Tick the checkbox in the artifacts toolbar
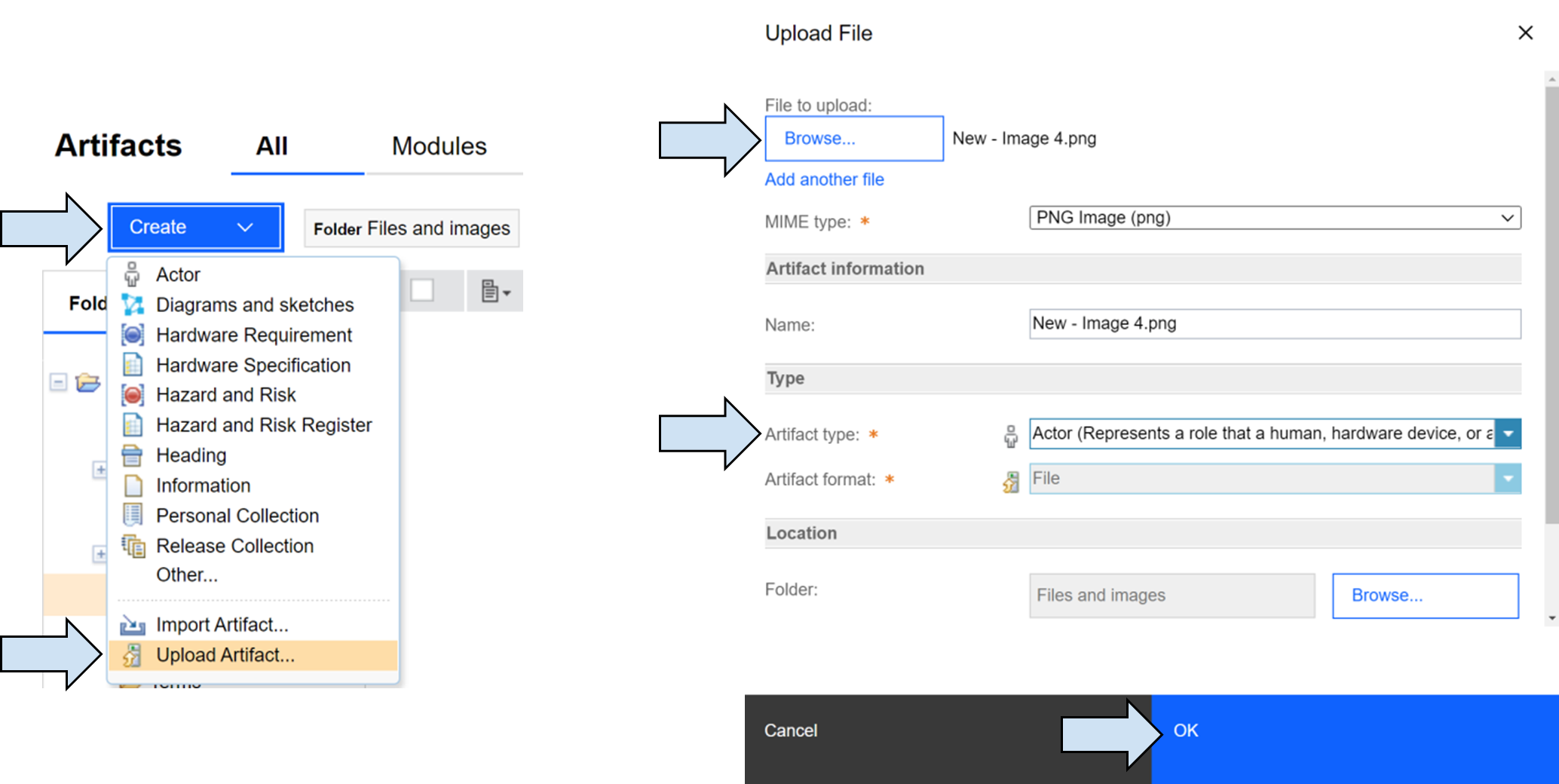1559x784 pixels. [x=422, y=290]
